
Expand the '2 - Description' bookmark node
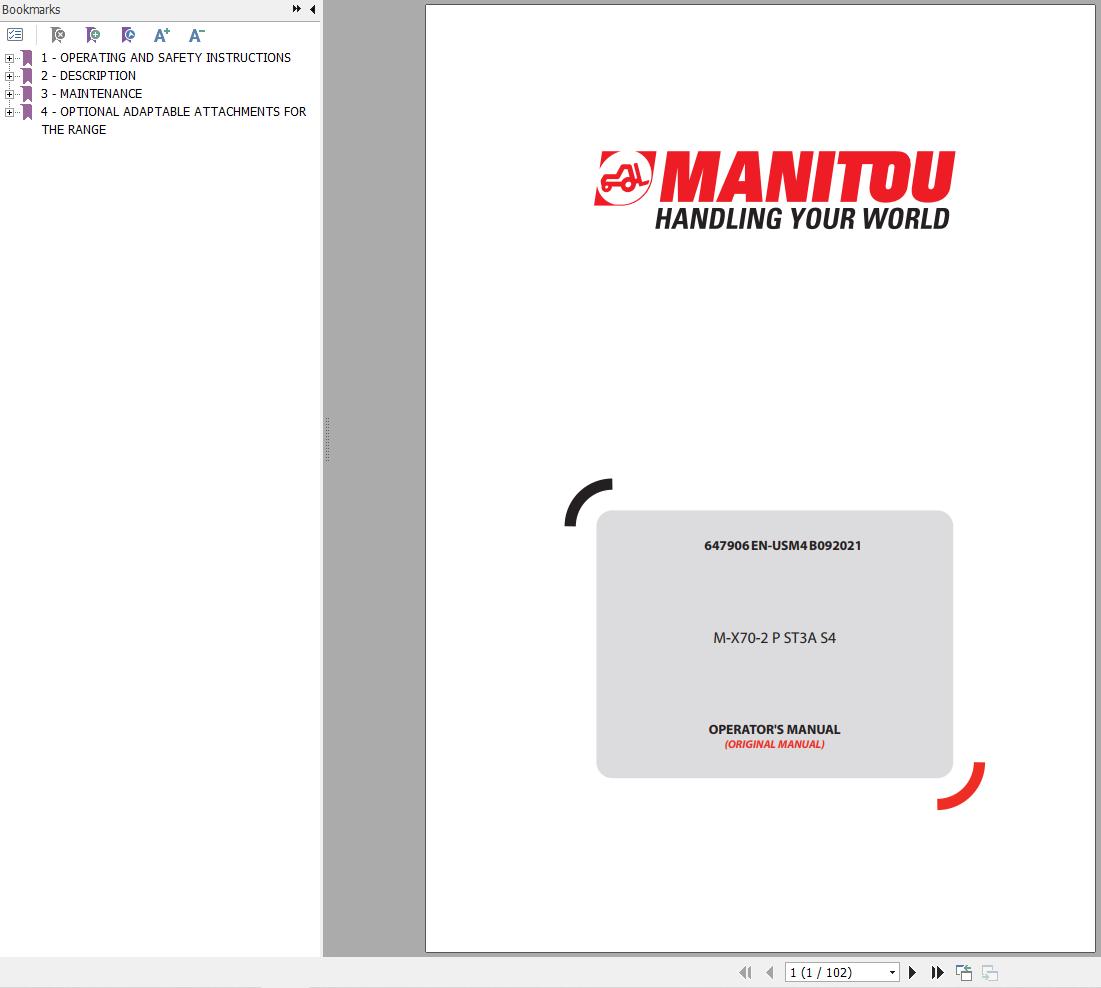click(x=9, y=76)
